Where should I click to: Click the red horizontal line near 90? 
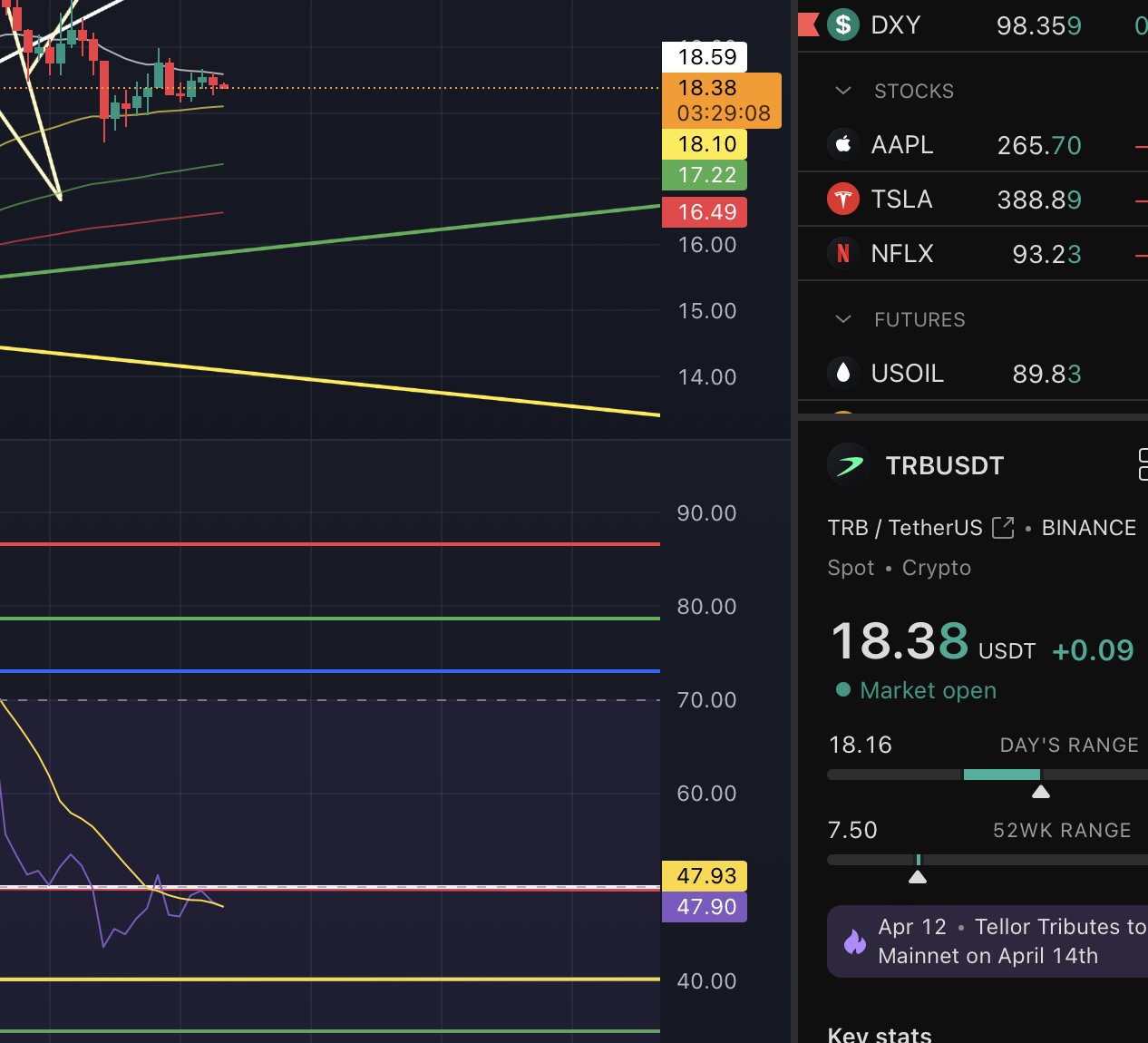point(330,544)
